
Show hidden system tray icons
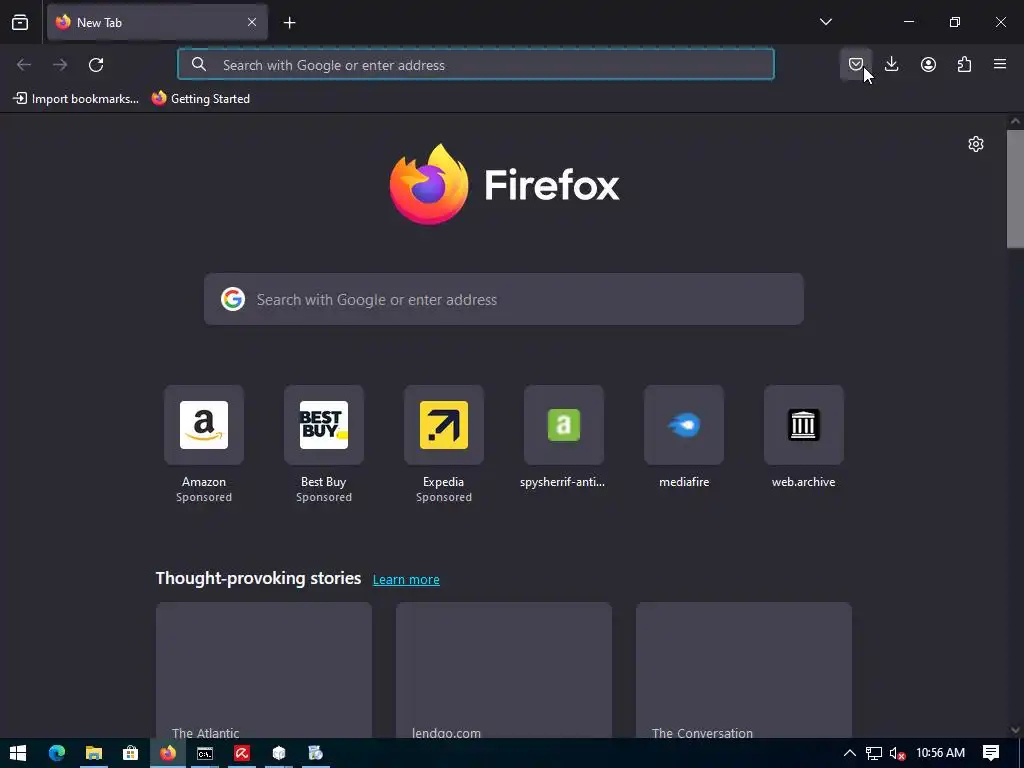tap(849, 753)
